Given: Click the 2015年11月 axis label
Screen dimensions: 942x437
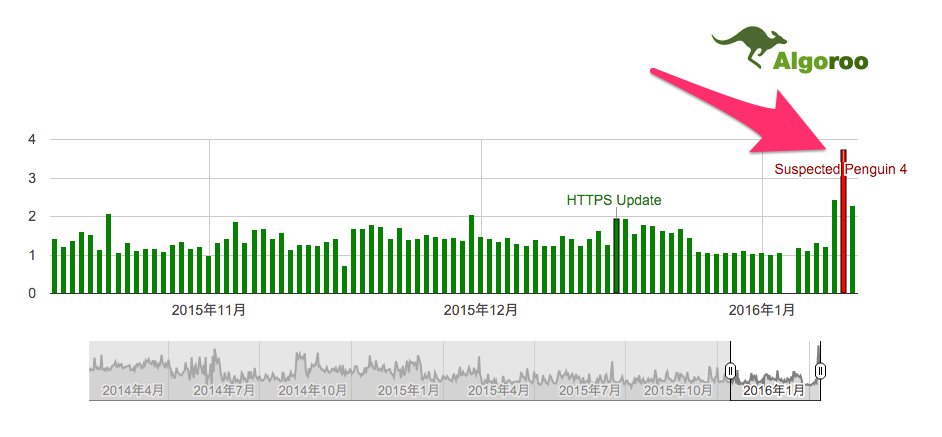Looking at the screenshot, I should [x=208, y=310].
